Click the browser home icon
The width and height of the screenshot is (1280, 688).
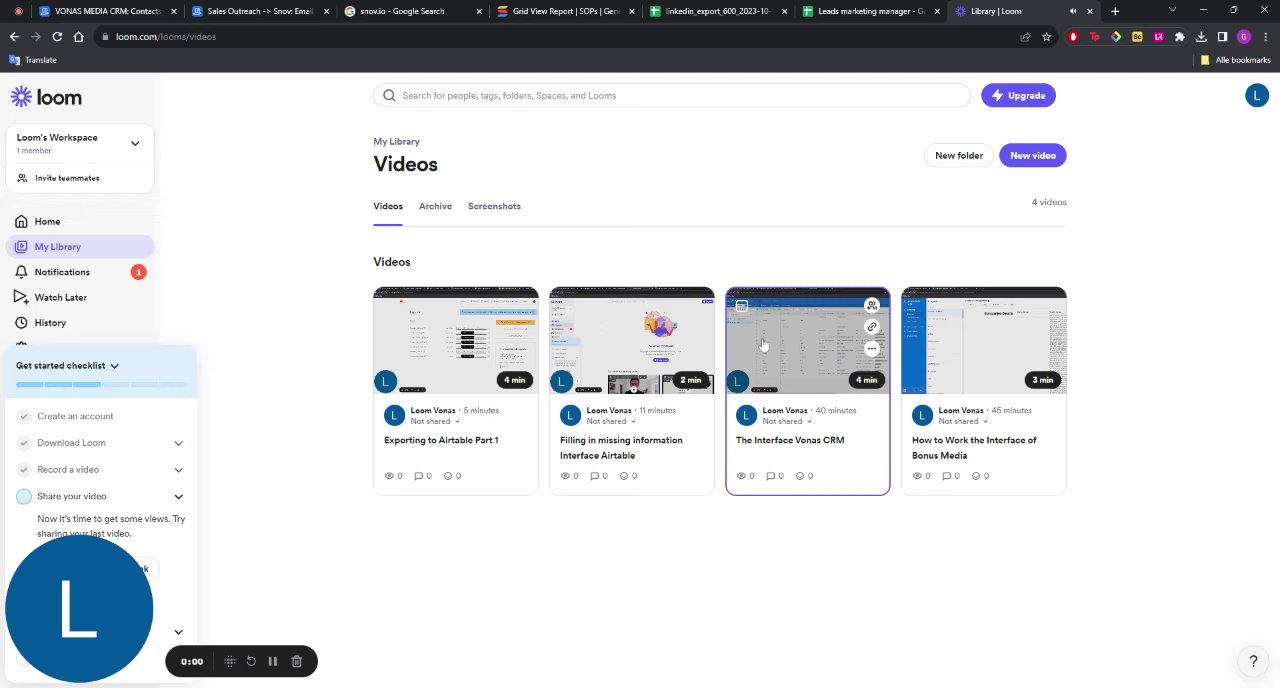coord(78,37)
